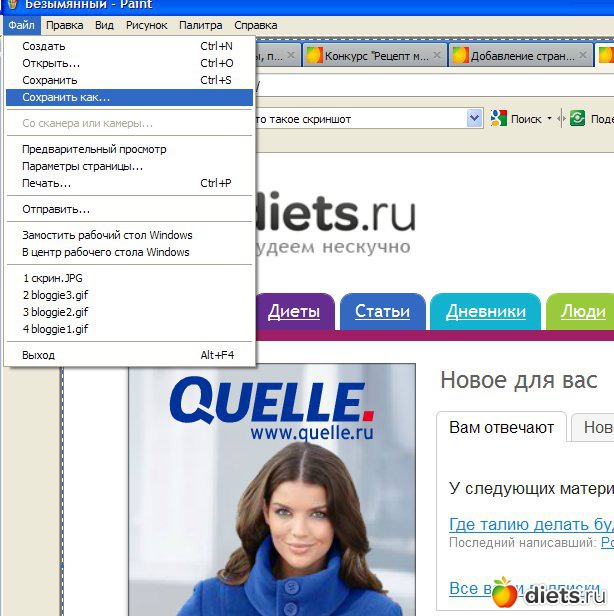Open the Палитра menu
Image resolution: width=614 pixels, height=616 pixels.
[x=200, y=25]
